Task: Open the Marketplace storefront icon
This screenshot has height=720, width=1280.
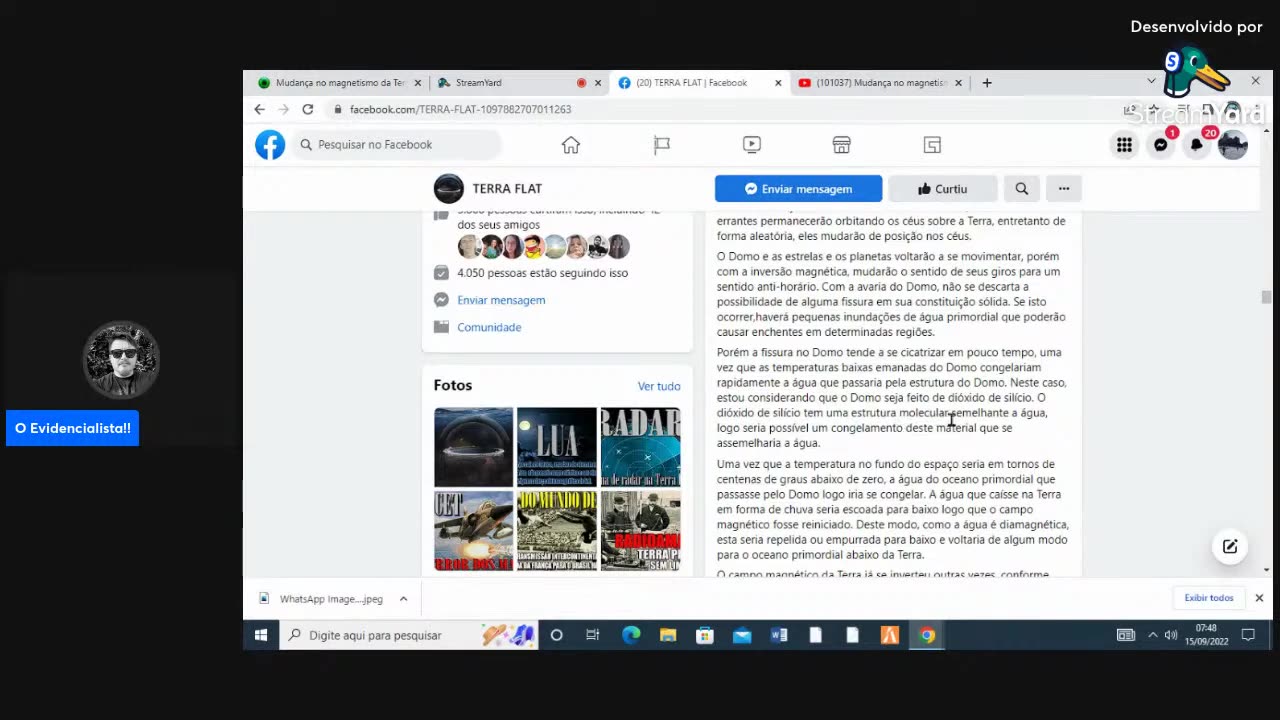Action: tap(842, 145)
